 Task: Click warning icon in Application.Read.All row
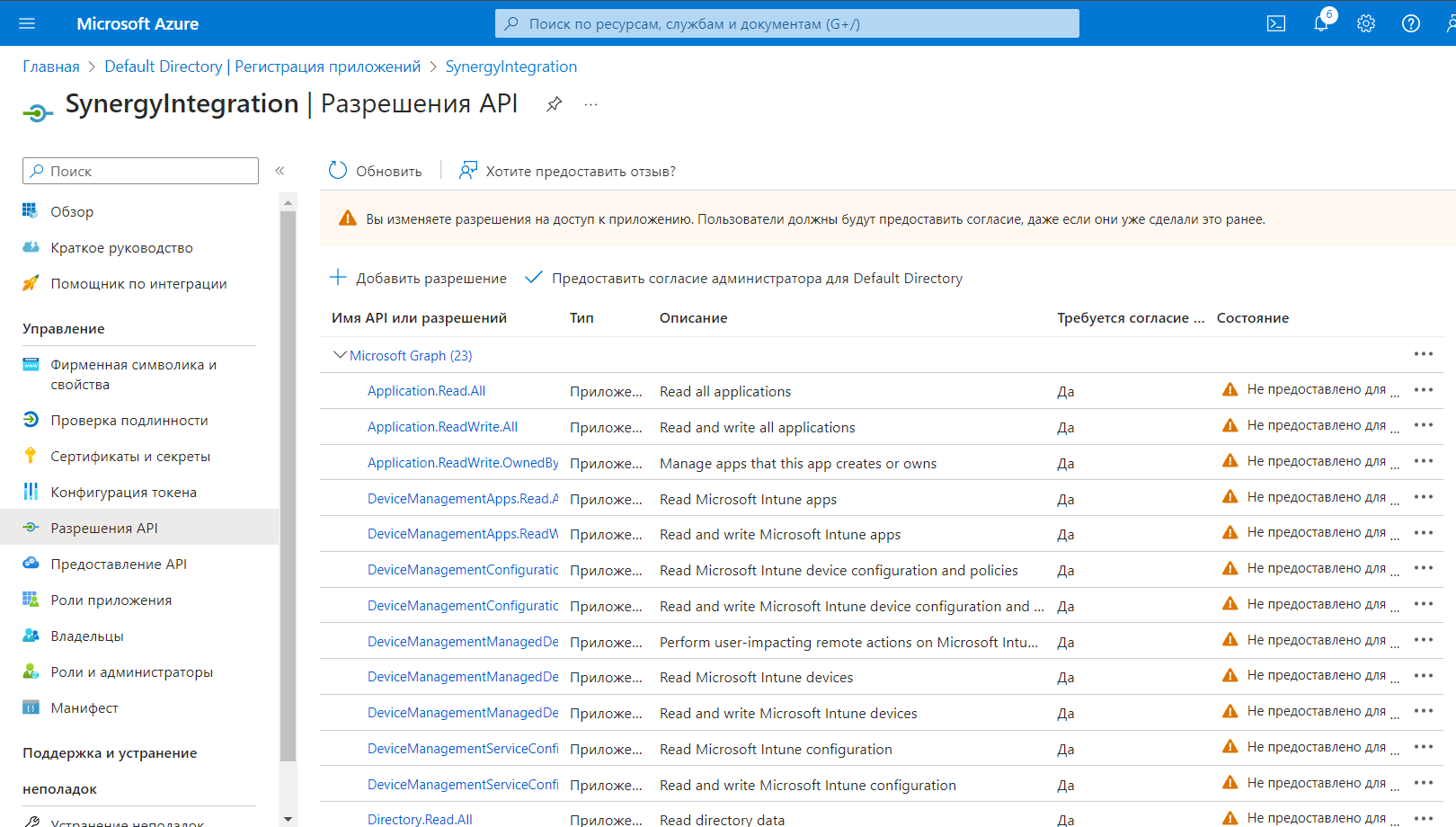pos(1230,389)
